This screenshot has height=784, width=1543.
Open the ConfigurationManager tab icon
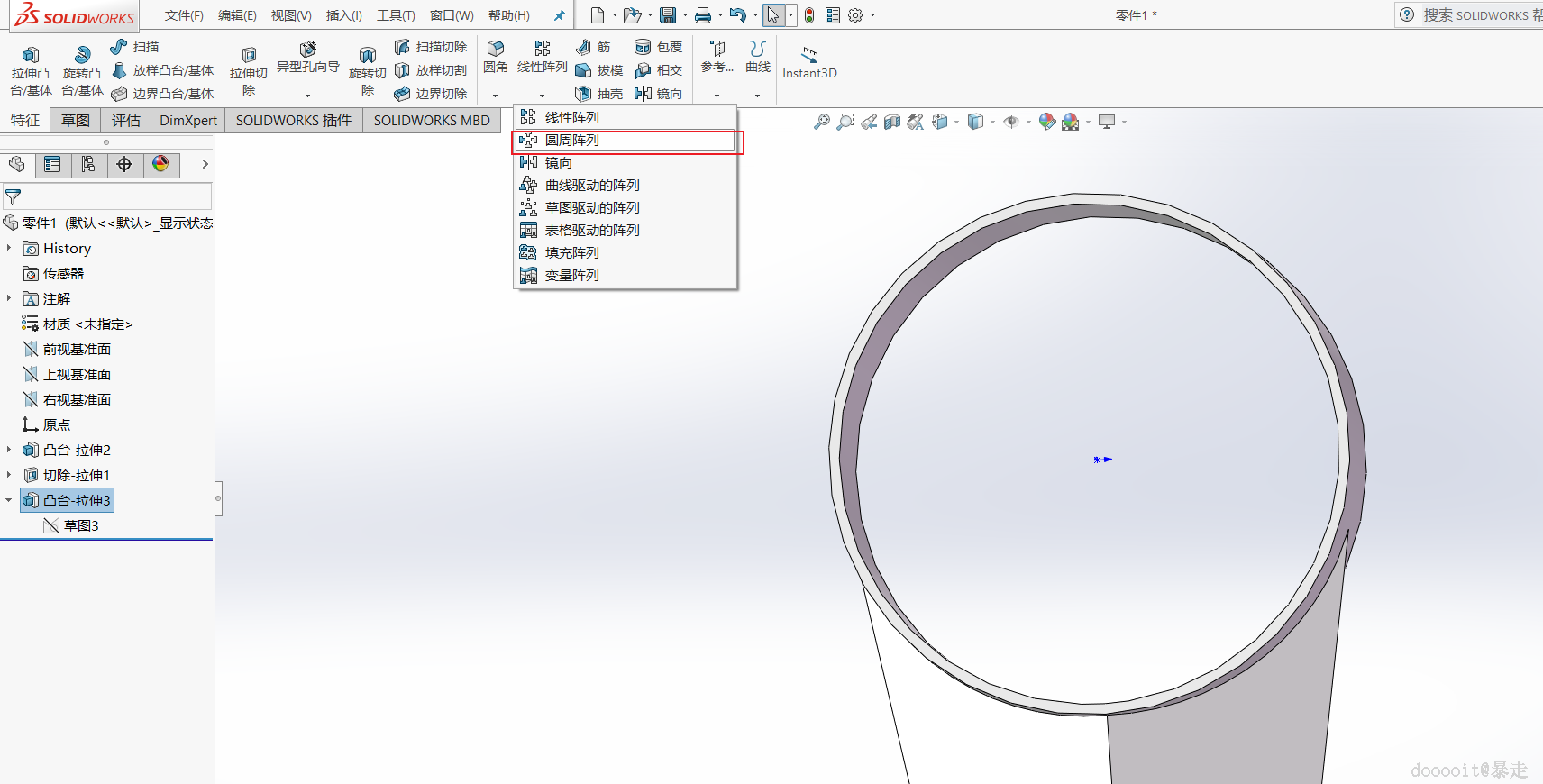click(88, 164)
